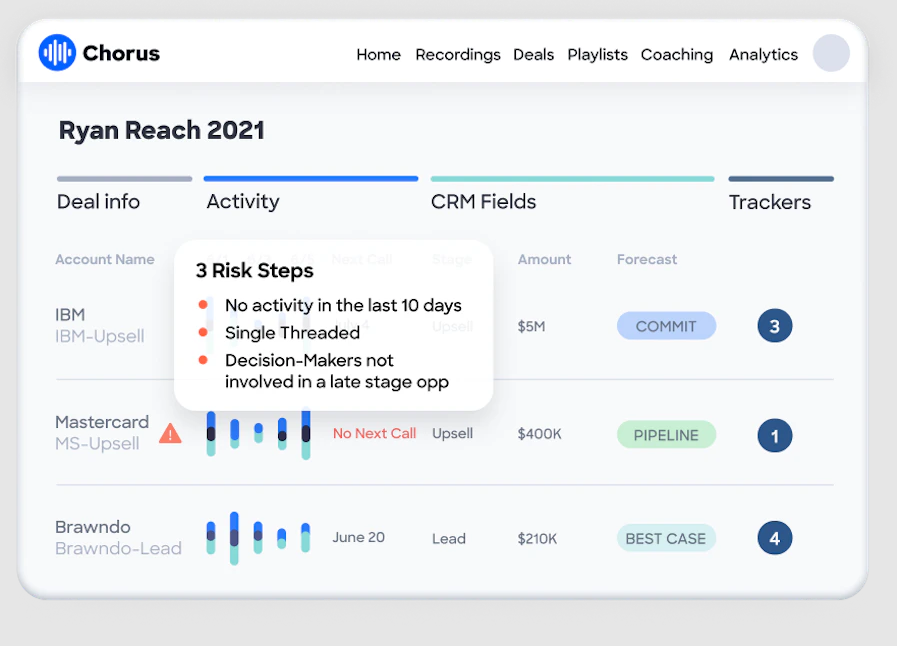The image size is (897, 646).
Task: Open the Deals navigation item
Action: coord(533,54)
